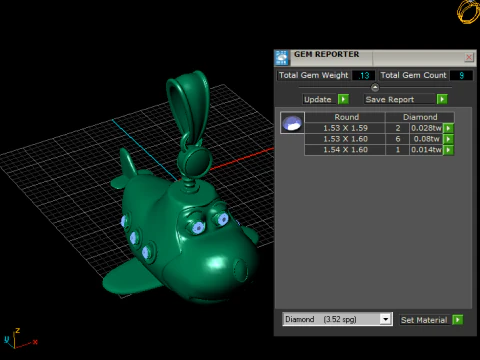Select the round diamond gem thumbnail
The height and width of the screenshot is (360, 480).
click(x=292, y=123)
